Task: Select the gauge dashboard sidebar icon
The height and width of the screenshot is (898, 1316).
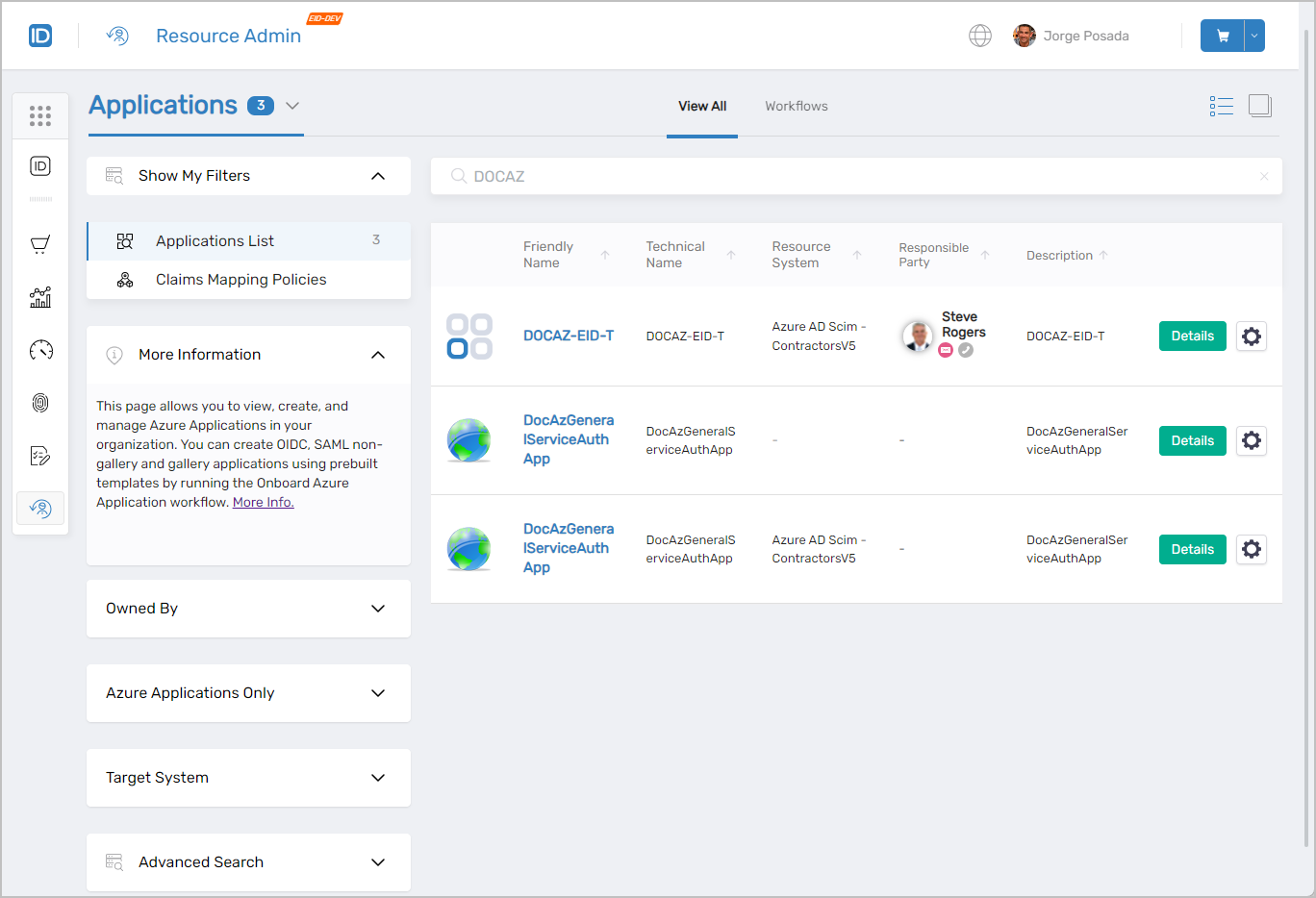Action: pos(39,350)
